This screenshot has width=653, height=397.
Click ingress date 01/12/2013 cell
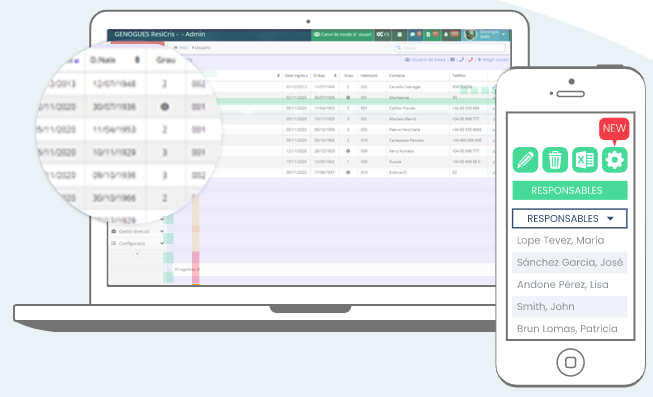296,87
